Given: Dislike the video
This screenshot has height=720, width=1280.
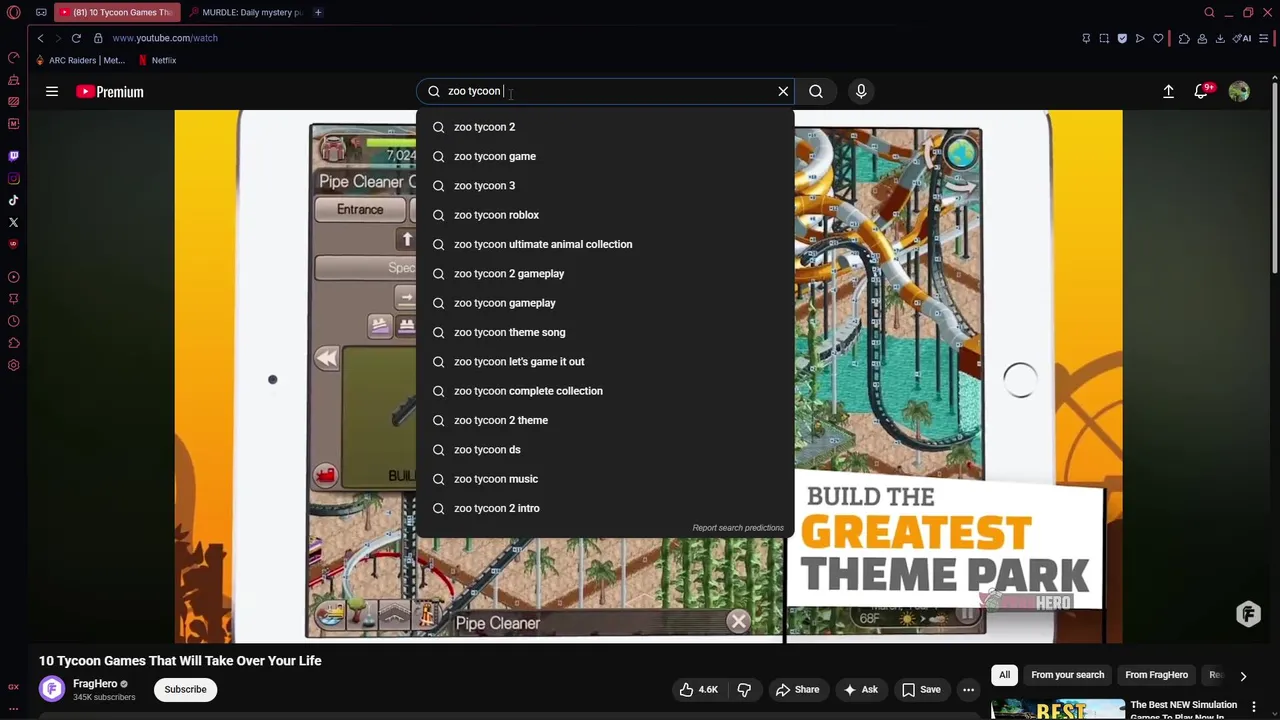Looking at the screenshot, I should coord(744,689).
